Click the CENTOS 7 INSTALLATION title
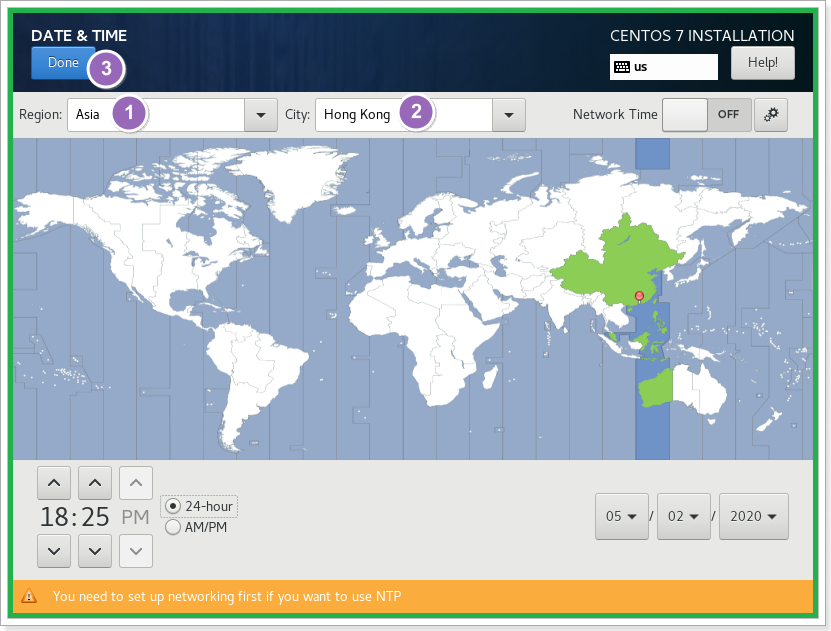Viewport: 831px width, 631px height. pyautogui.click(x=702, y=35)
